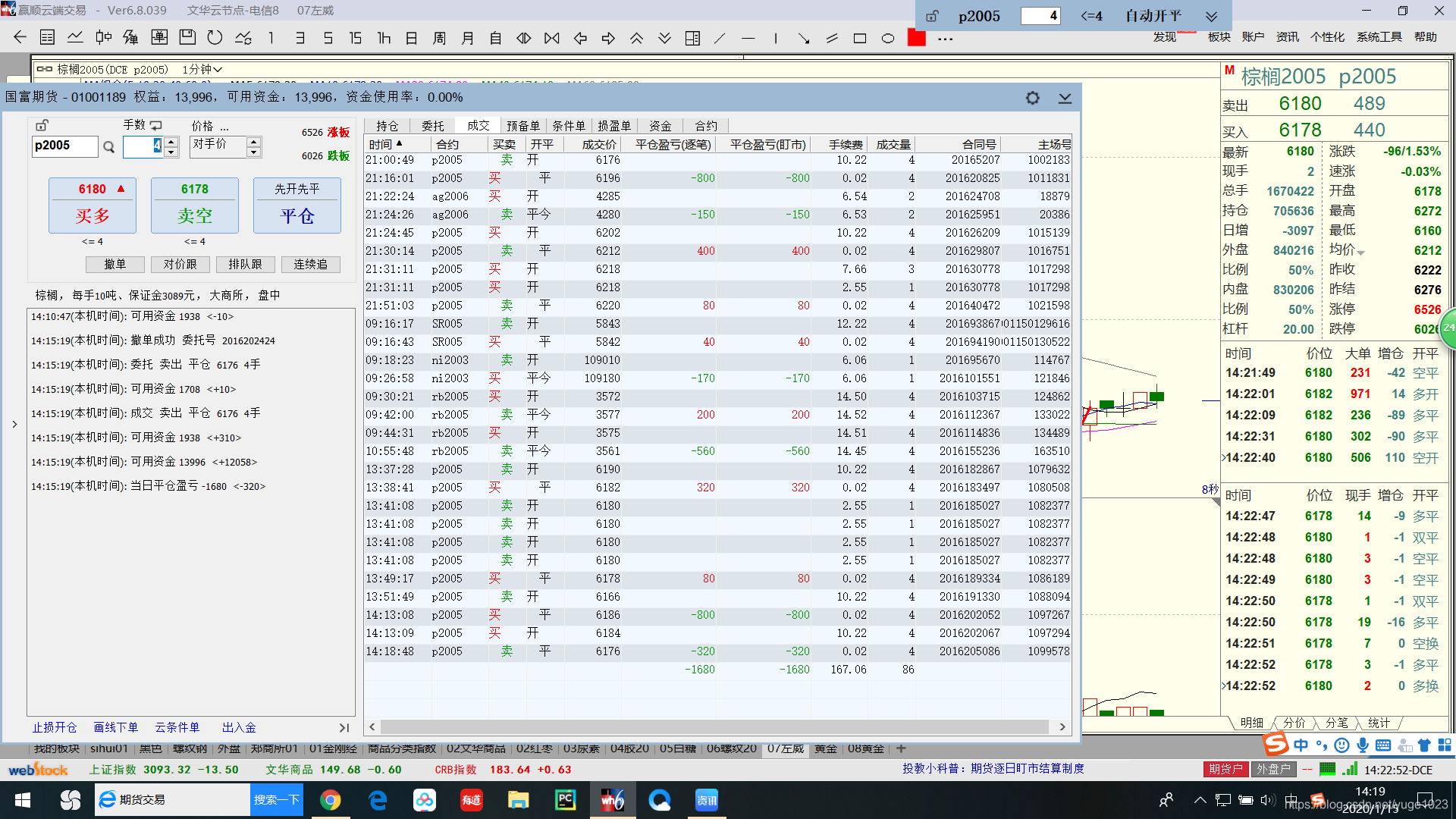Click the horizontal expand chart icon
1456x819 pixels.
[x=524, y=37]
